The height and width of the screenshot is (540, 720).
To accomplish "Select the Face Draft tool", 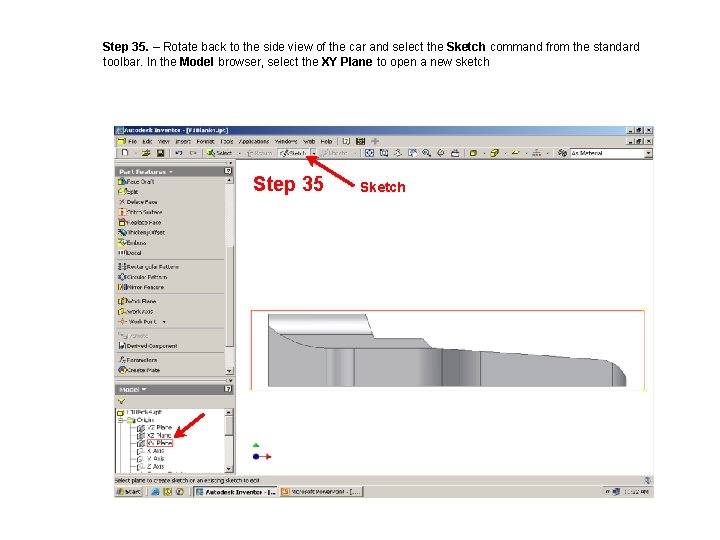I will pyautogui.click(x=136, y=182).
